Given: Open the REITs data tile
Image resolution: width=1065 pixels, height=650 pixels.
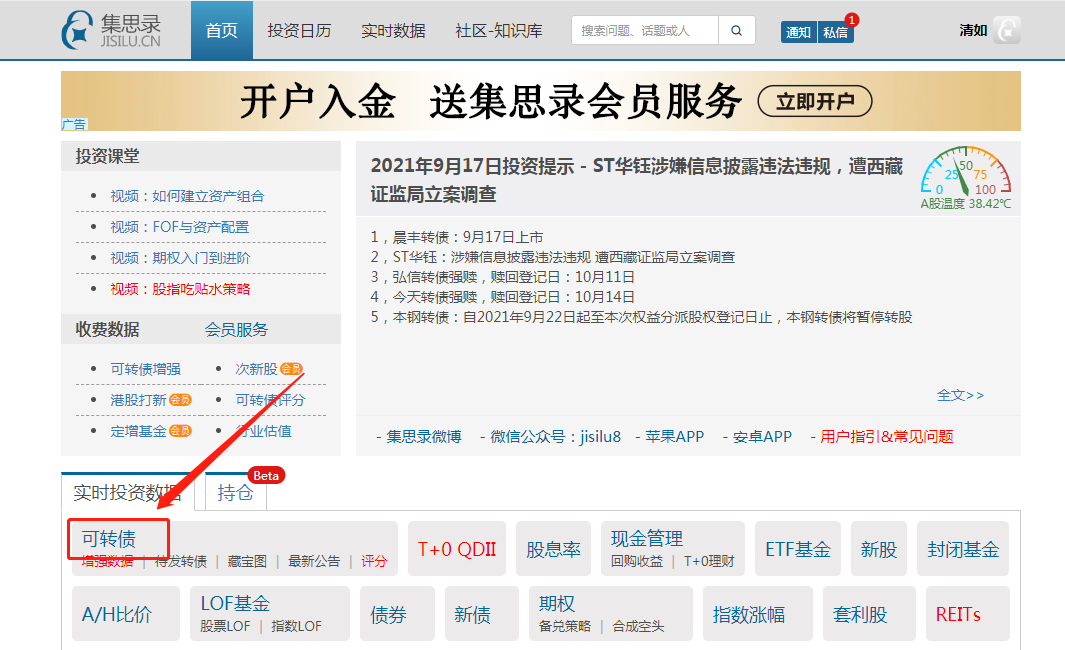Looking at the screenshot, I should point(958,614).
